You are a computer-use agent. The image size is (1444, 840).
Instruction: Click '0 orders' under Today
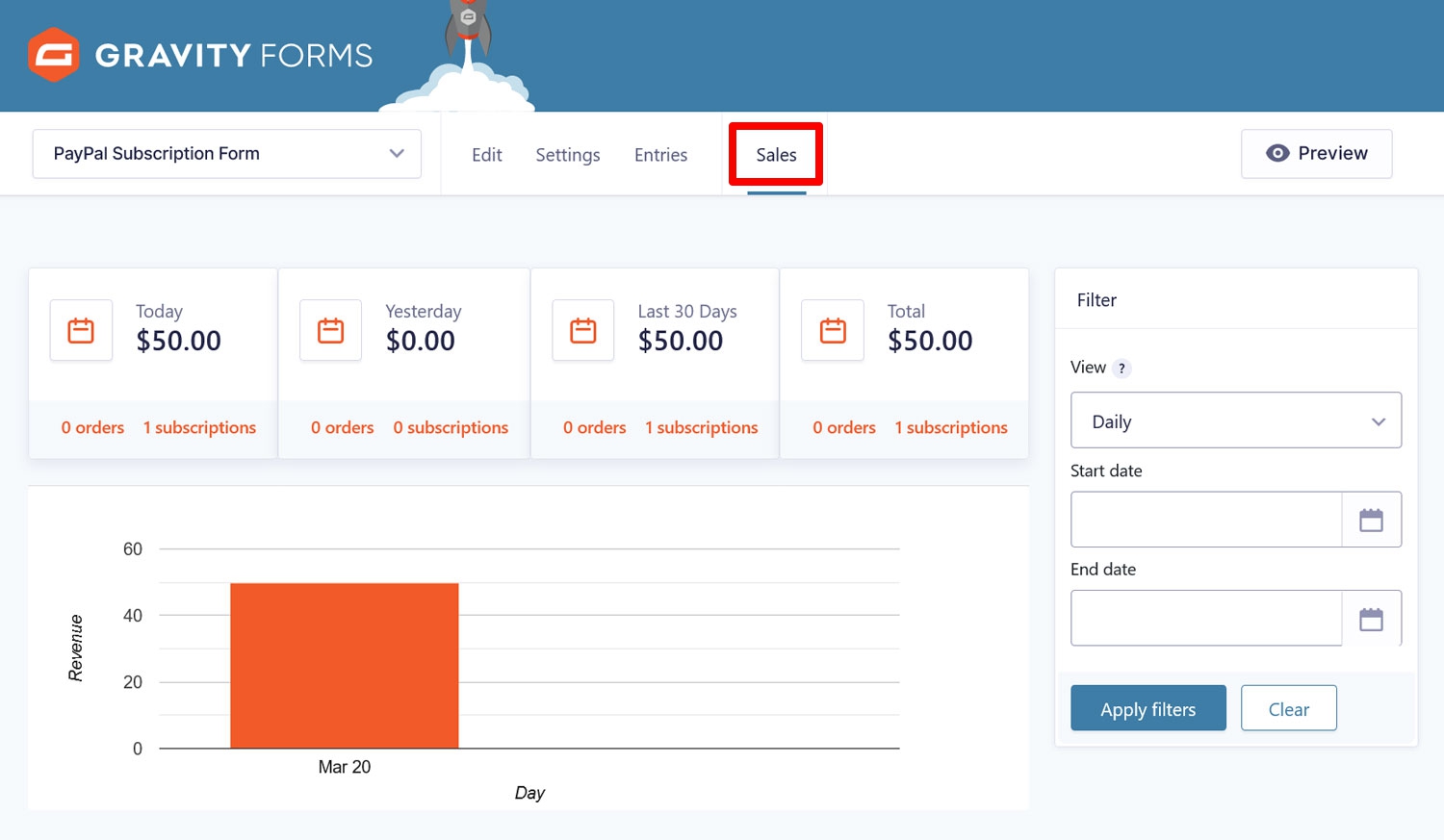(x=92, y=427)
